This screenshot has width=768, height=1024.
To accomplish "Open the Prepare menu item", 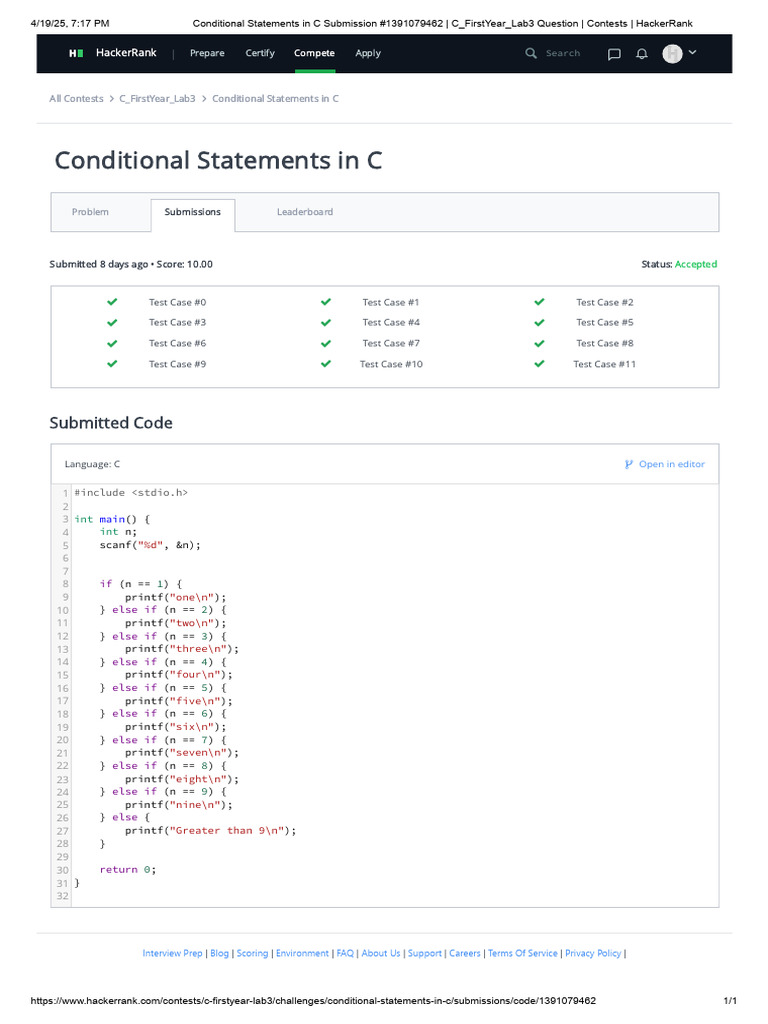I will (207, 53).
